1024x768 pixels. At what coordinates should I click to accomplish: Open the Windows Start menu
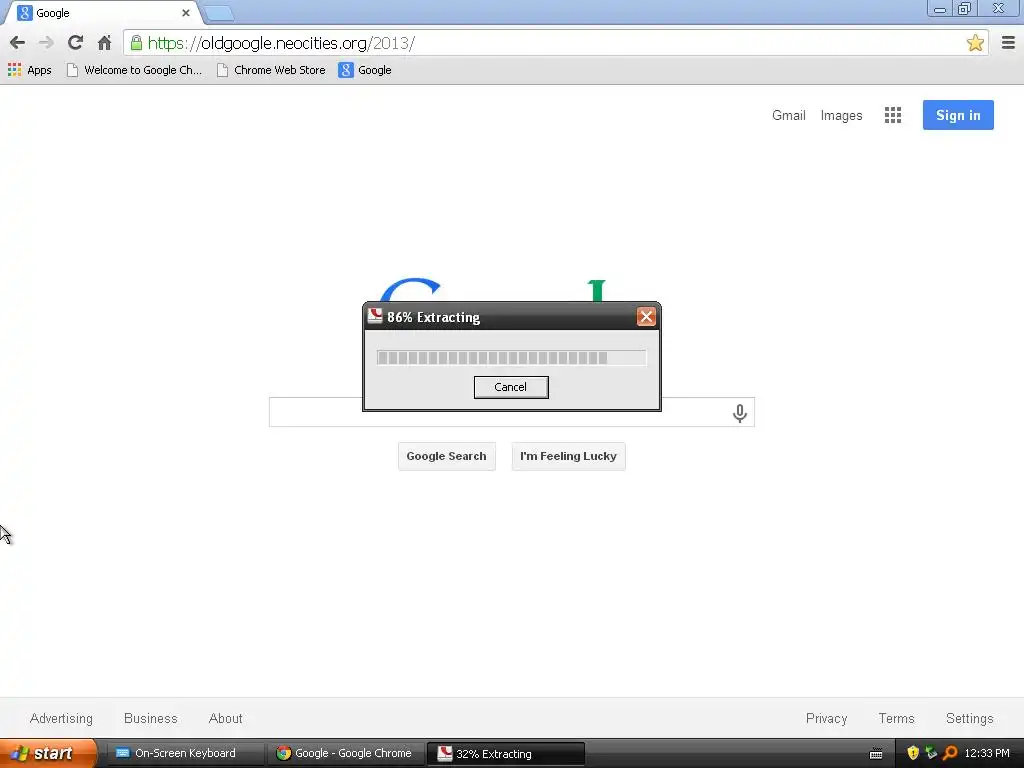click(x=47, y=753)
